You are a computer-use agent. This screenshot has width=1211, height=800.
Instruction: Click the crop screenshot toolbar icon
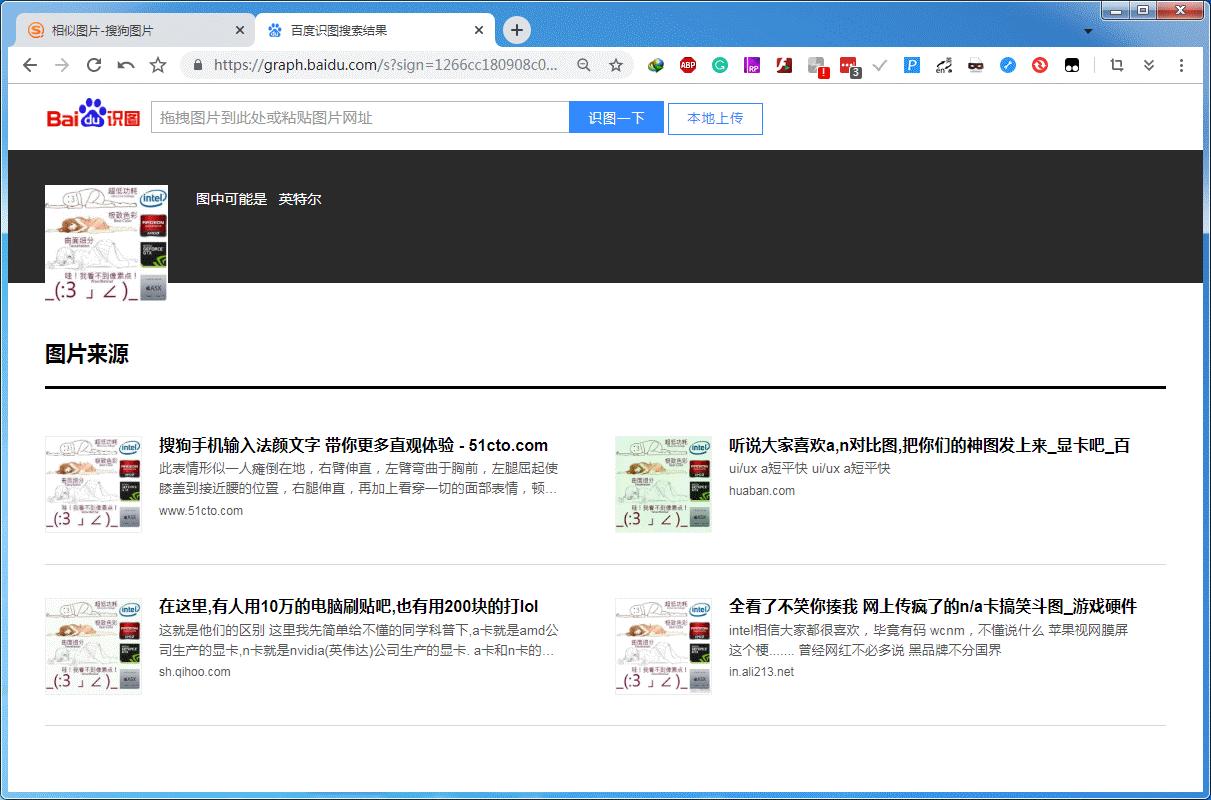(x=1115, y=64)
